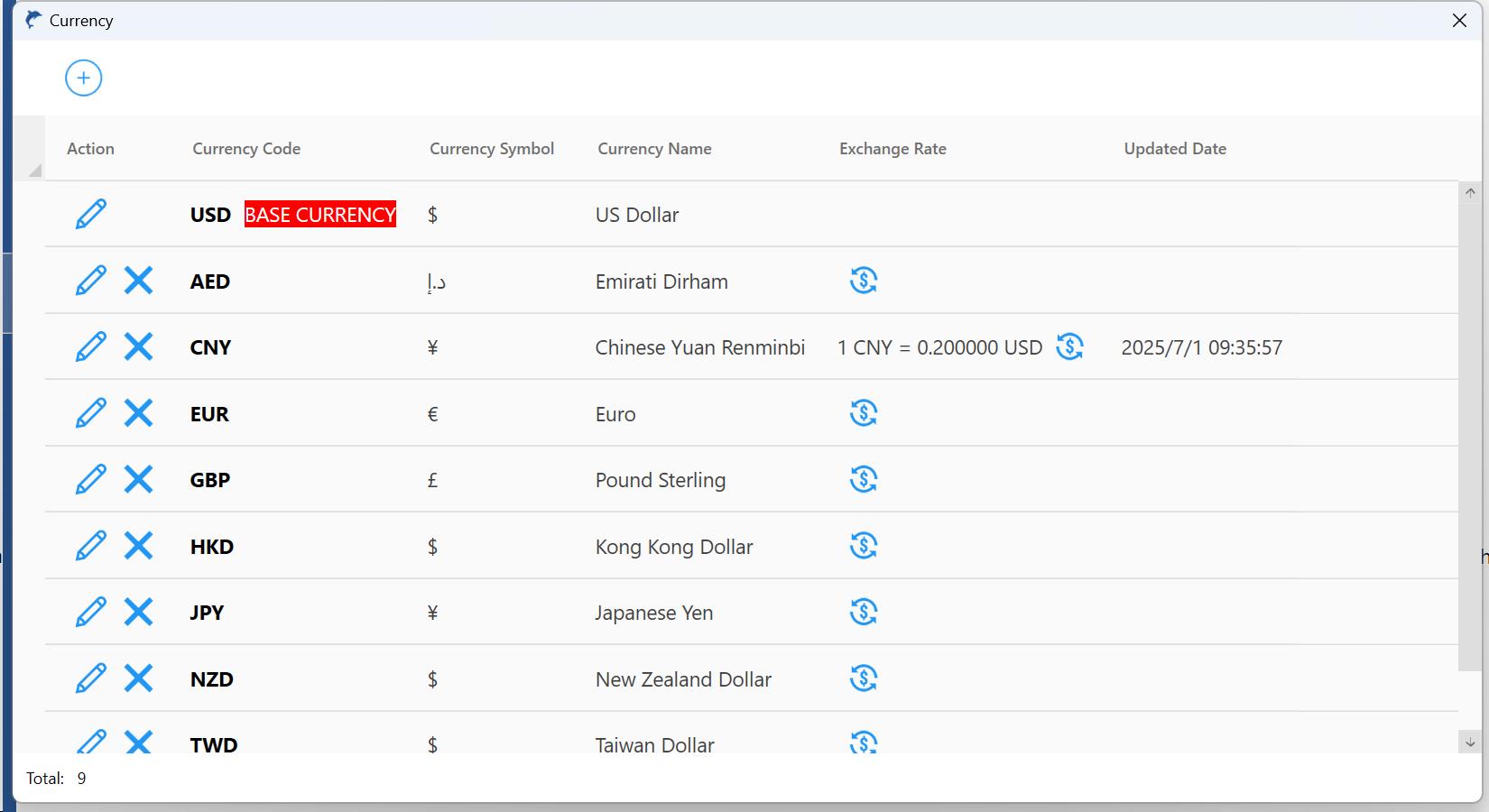Update exchange rate for New Zealand Dollar

pos(863,678)
